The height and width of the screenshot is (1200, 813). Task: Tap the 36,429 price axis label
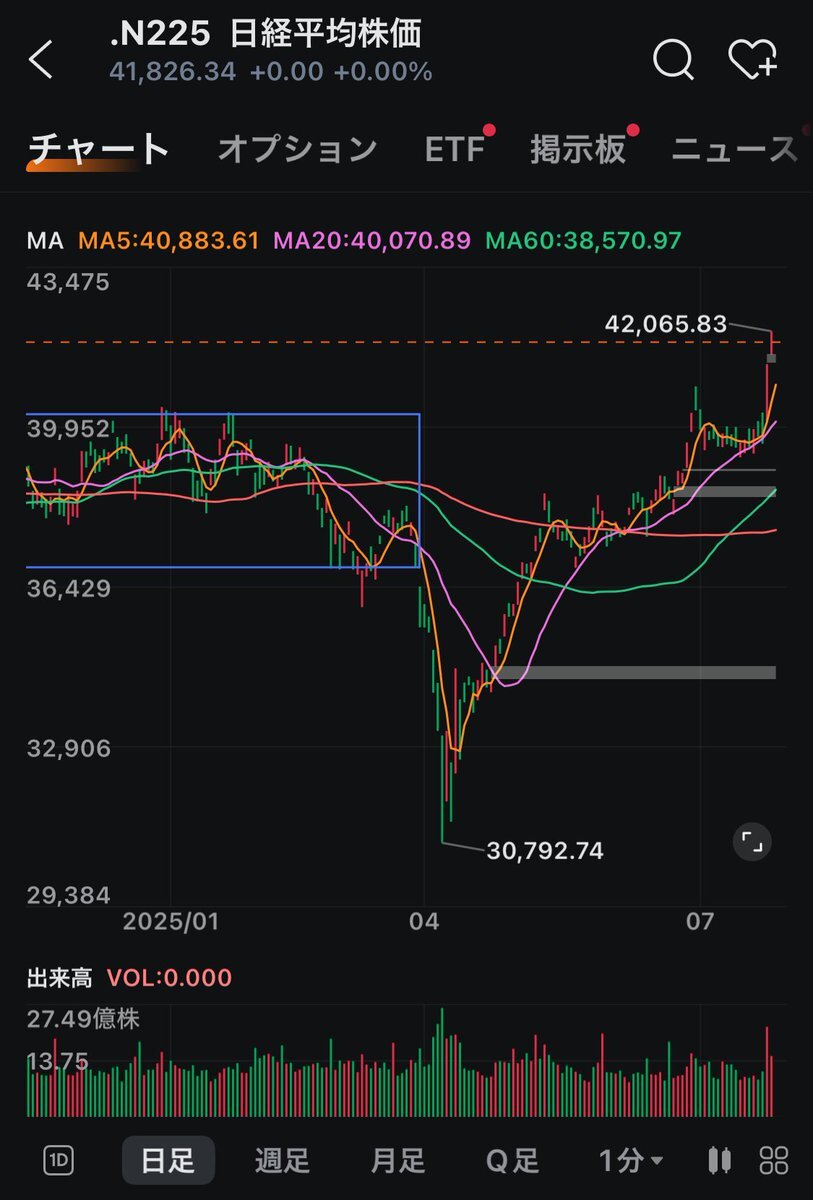click(68, 588)
